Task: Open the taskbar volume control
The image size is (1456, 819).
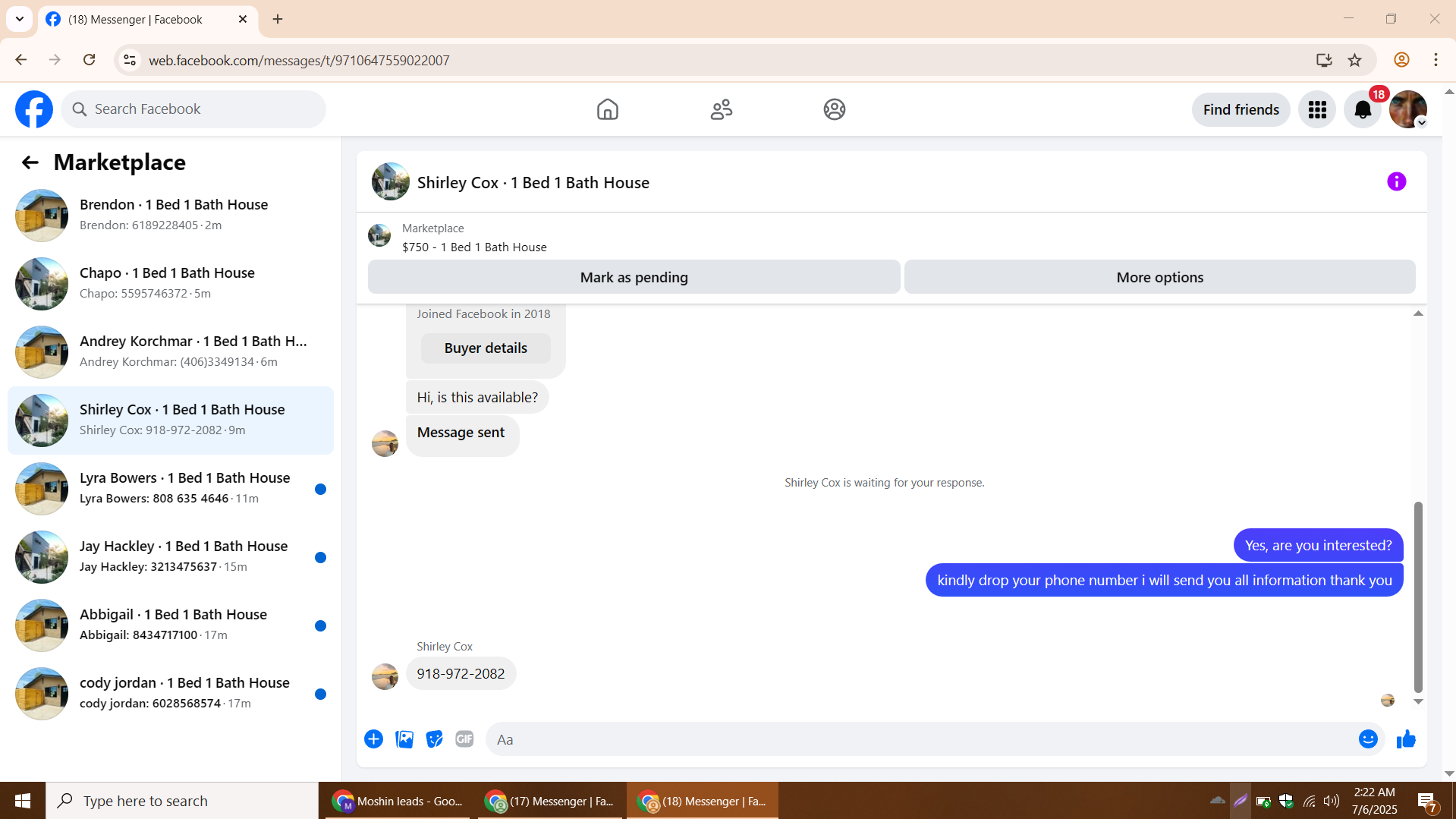Action: [1332, 801]
